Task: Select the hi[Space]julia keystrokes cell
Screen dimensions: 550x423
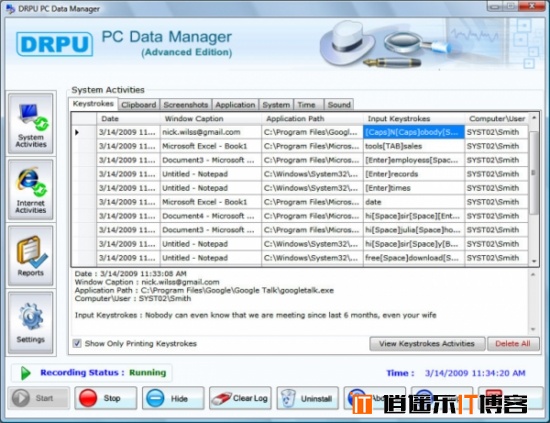Action: [x=414, y=230]
